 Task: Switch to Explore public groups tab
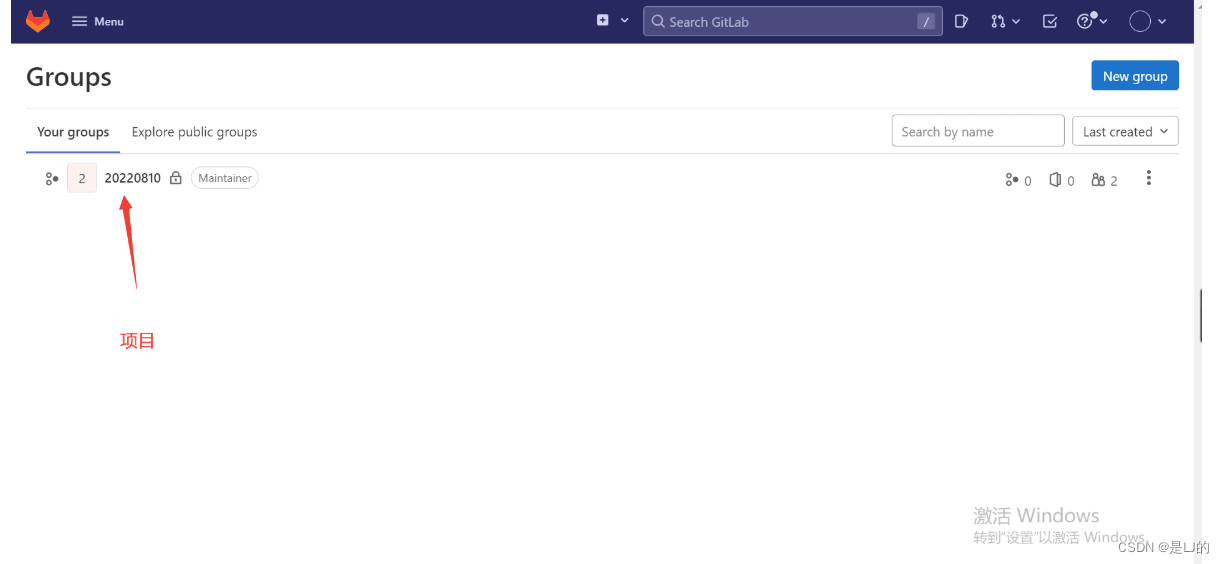click(194, 132)
